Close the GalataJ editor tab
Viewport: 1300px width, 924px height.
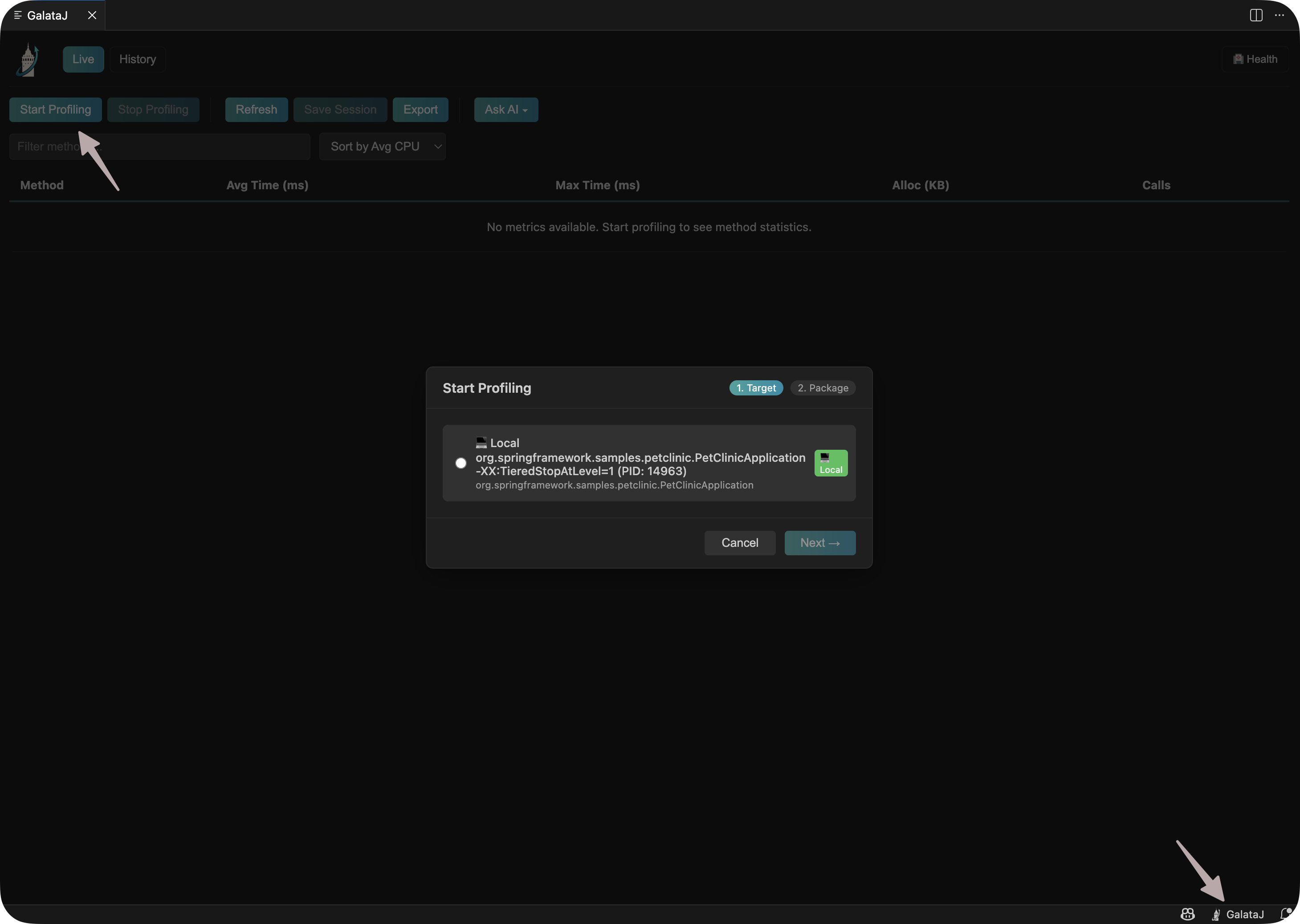[x=92, y=15]
